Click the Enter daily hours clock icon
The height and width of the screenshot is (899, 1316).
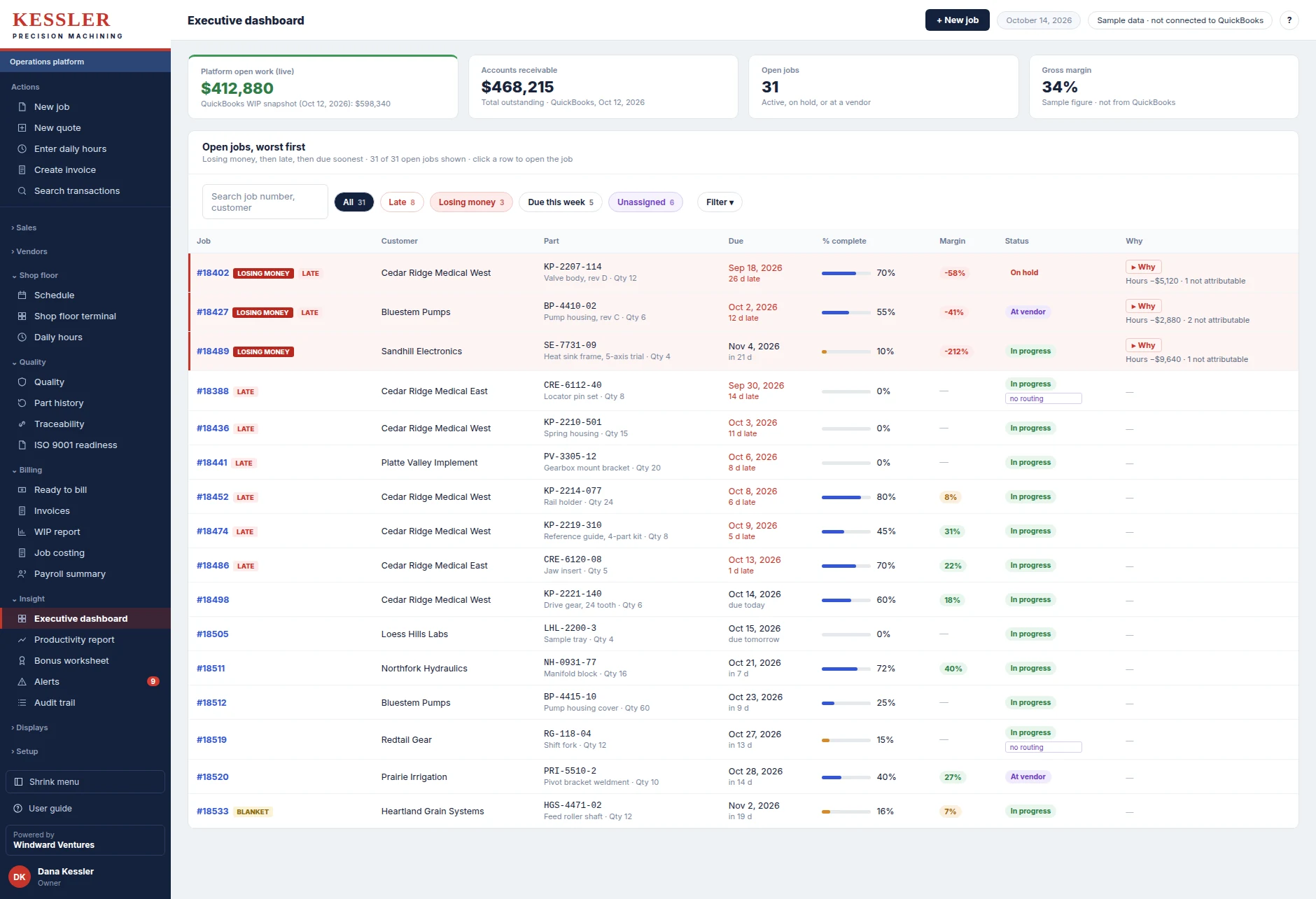[22, 149]
